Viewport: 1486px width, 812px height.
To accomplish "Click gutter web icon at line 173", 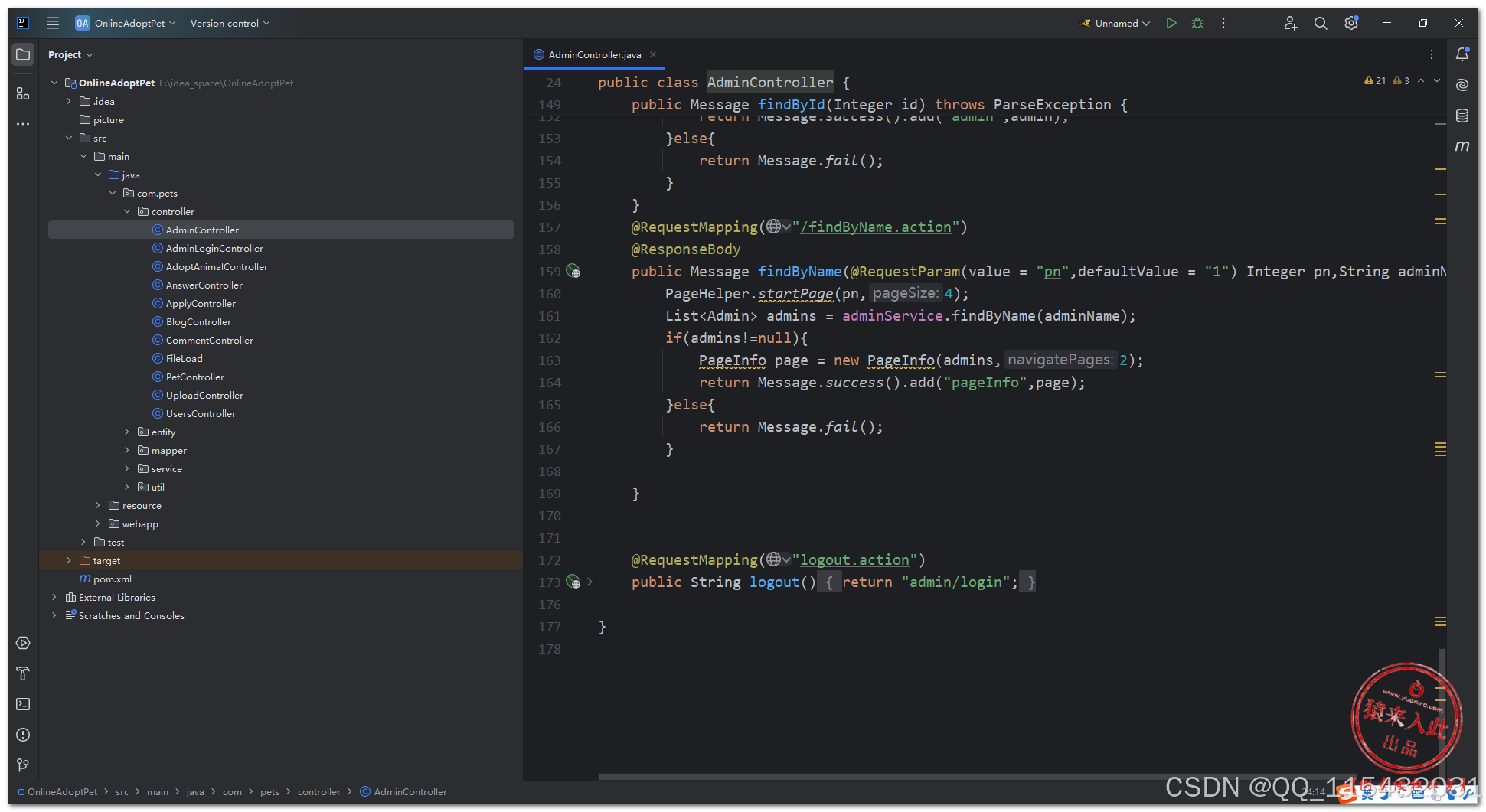I will click(x=573, y=582).
